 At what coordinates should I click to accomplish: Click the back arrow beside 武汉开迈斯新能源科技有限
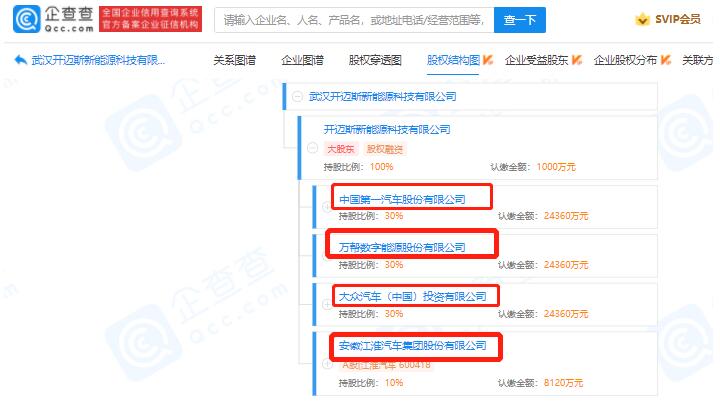click(x=21, y=60)
